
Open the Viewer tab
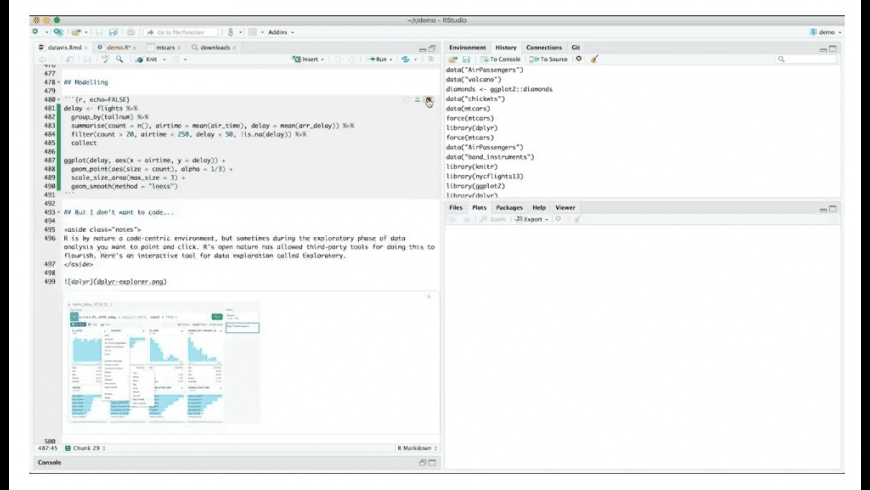coord(565,208)
